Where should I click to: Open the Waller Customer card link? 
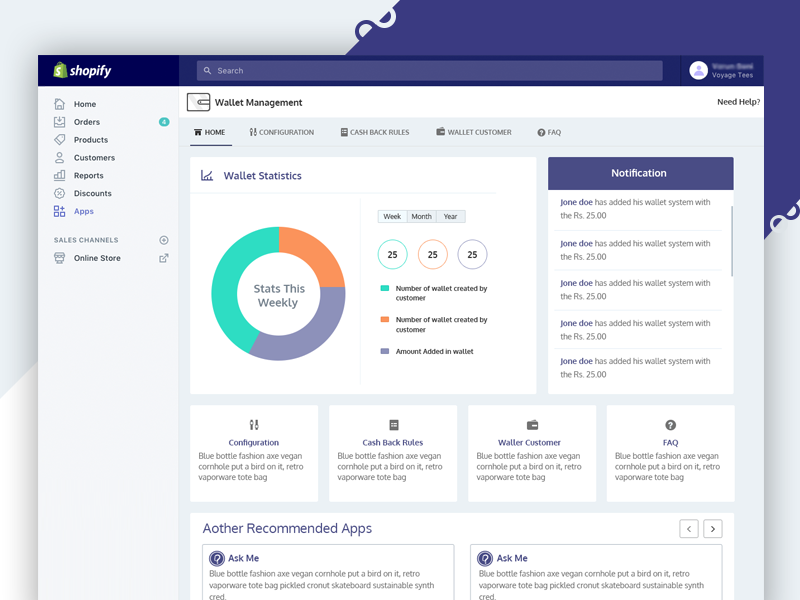[529, 442]
